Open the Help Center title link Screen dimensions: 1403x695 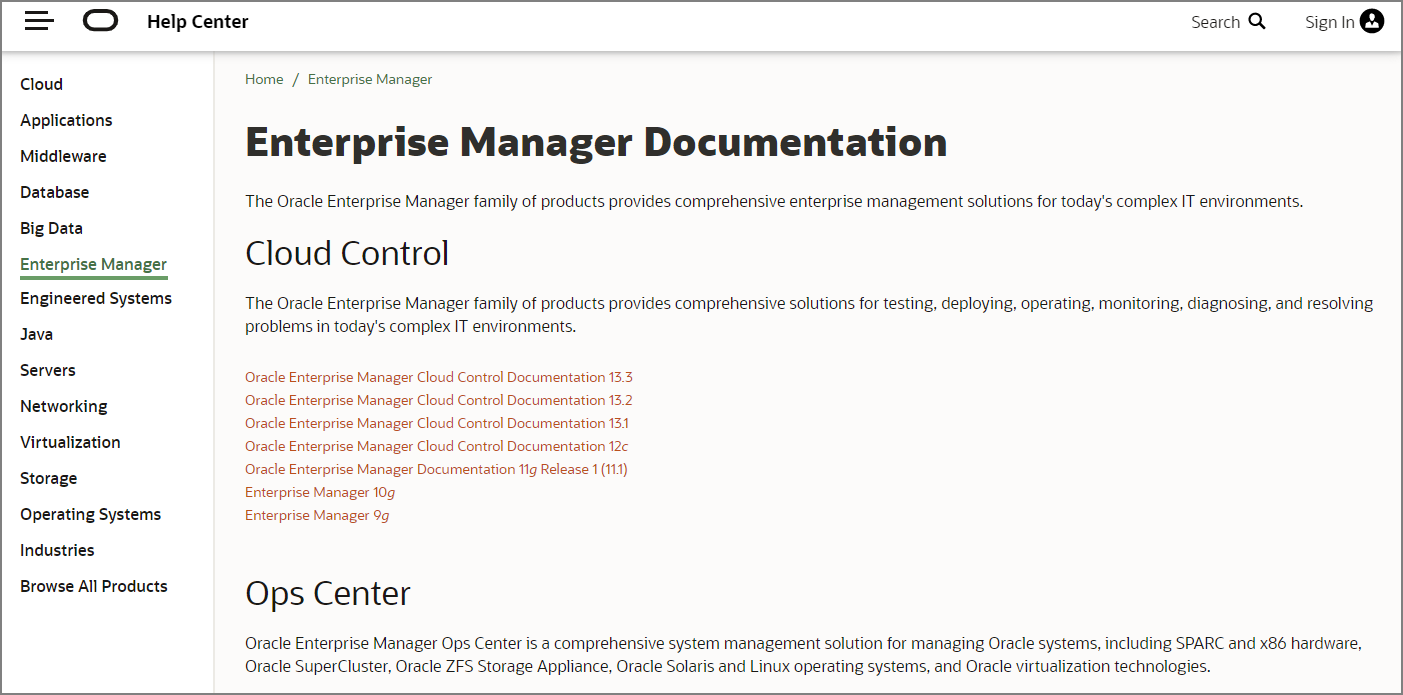click(x=198, y=21)
